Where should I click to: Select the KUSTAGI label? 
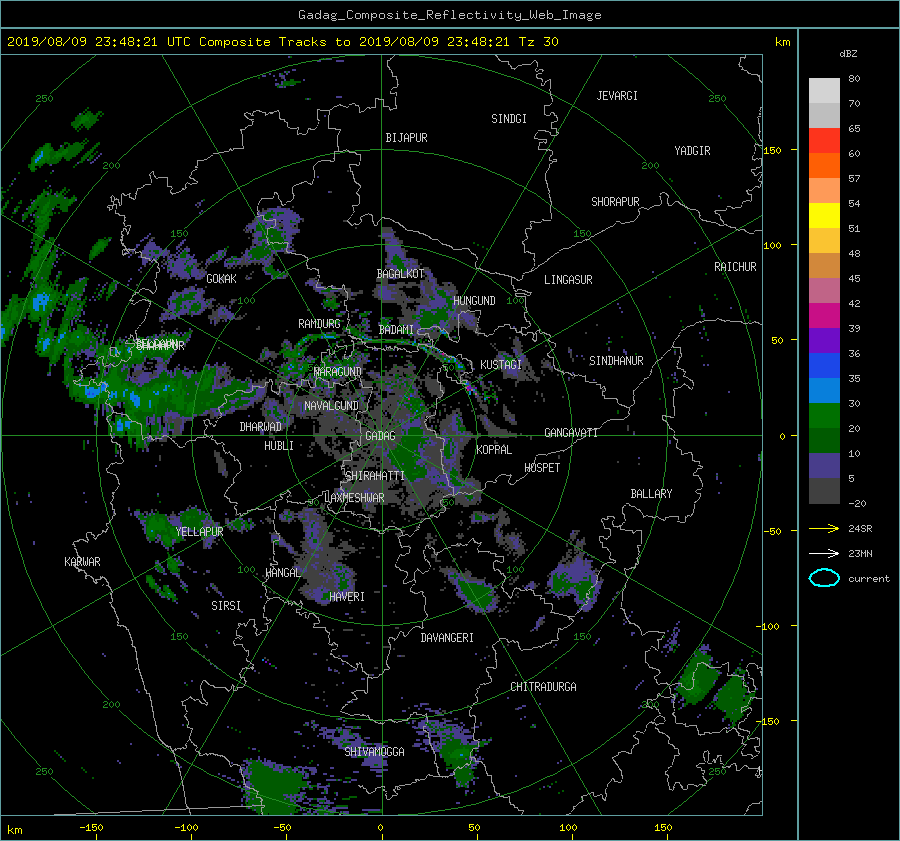(501, 365)
